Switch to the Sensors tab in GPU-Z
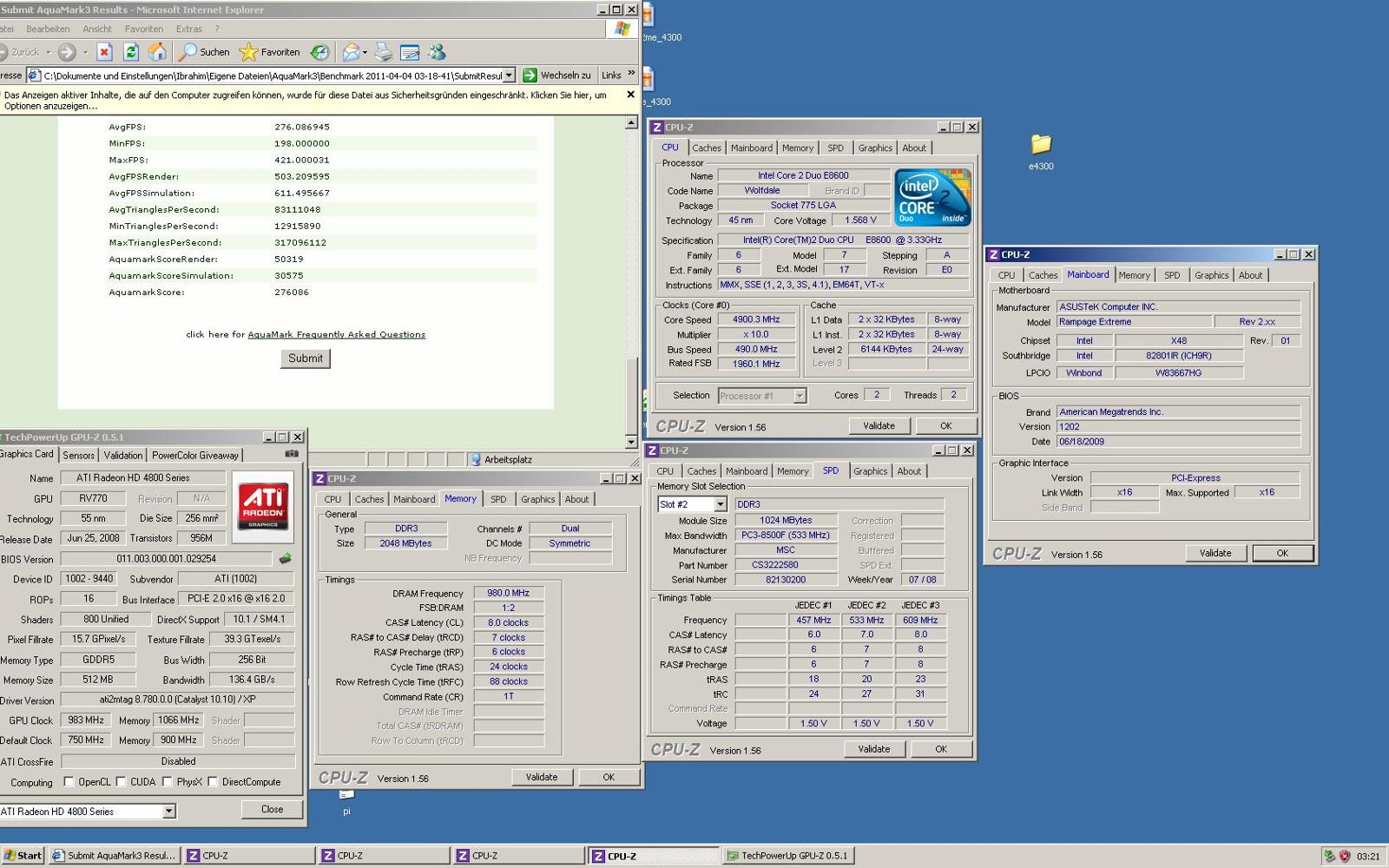The height and width of the screenshot is (868, 1389). click(78, 455)
